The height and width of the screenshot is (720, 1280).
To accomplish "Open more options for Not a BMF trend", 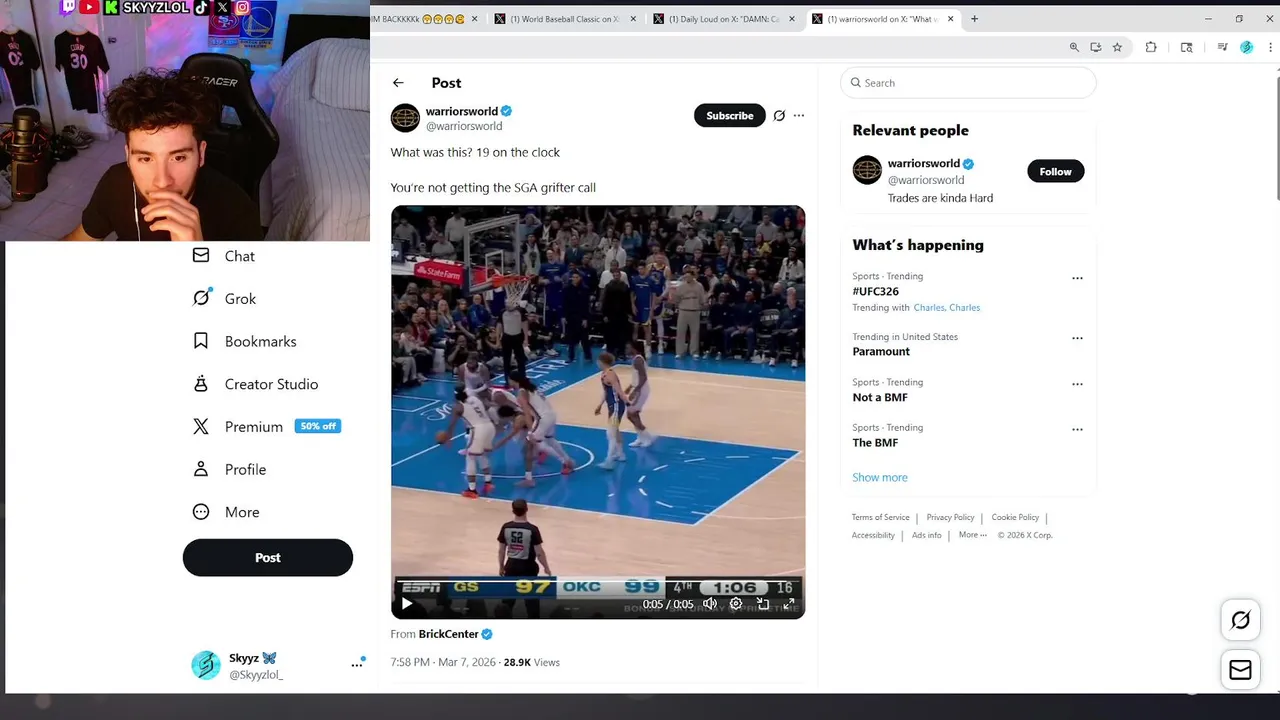I will click(1077, 384).
